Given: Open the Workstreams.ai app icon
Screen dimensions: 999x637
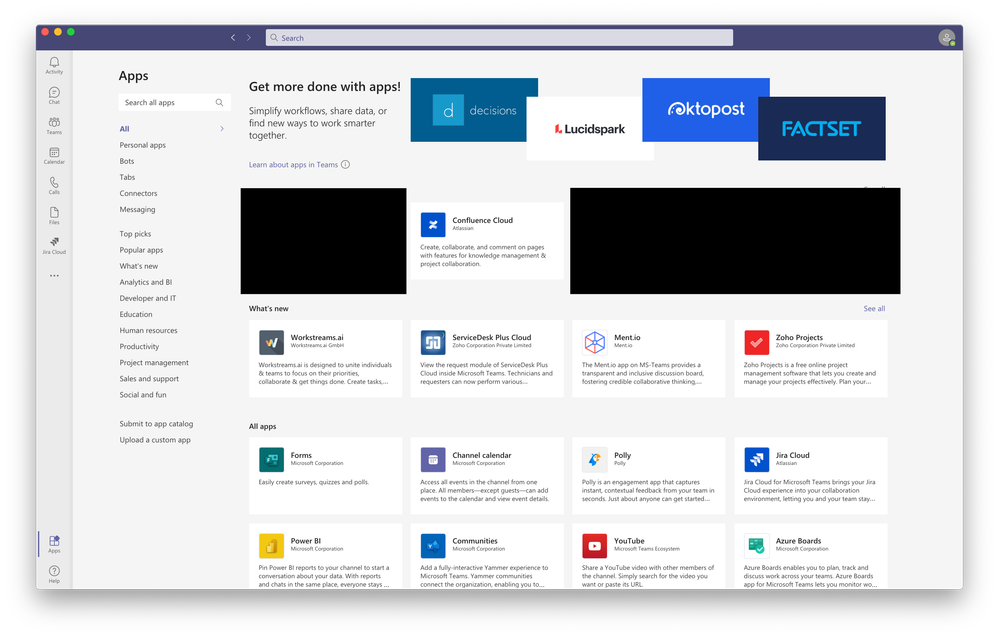Looking at the screenshot, I should 271,342.
